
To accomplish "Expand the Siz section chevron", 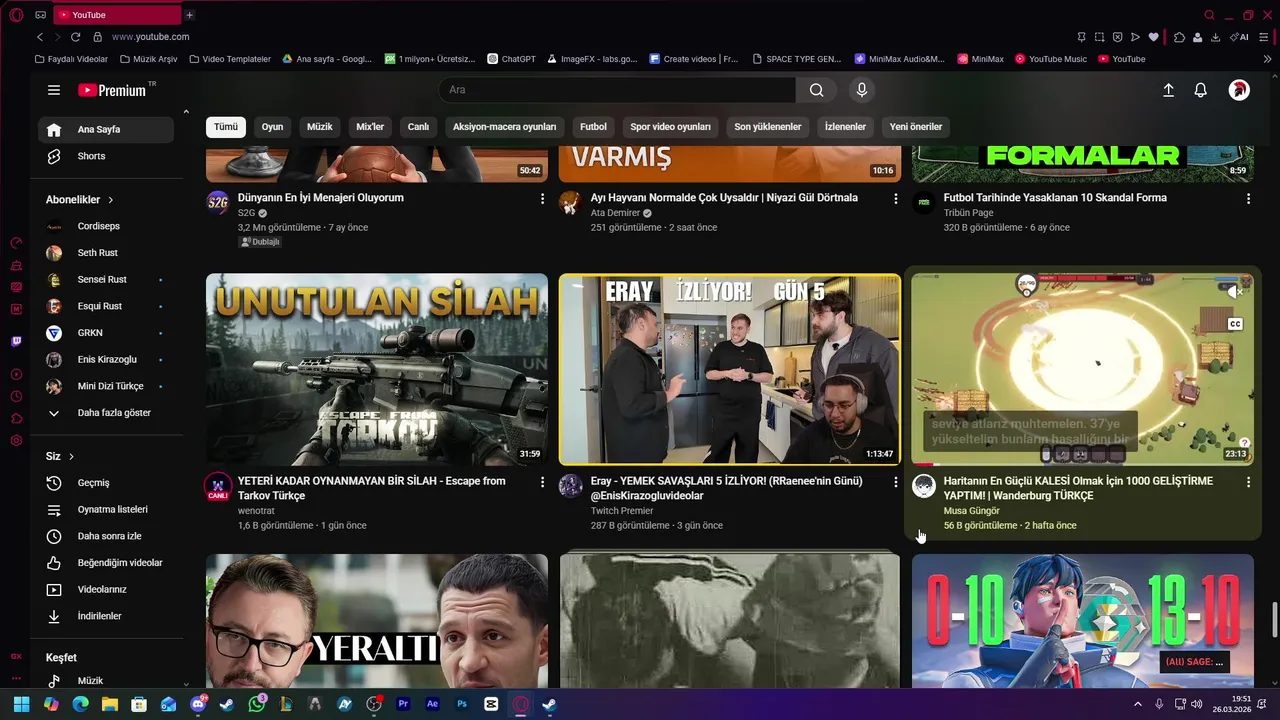I will coord(71,457).
